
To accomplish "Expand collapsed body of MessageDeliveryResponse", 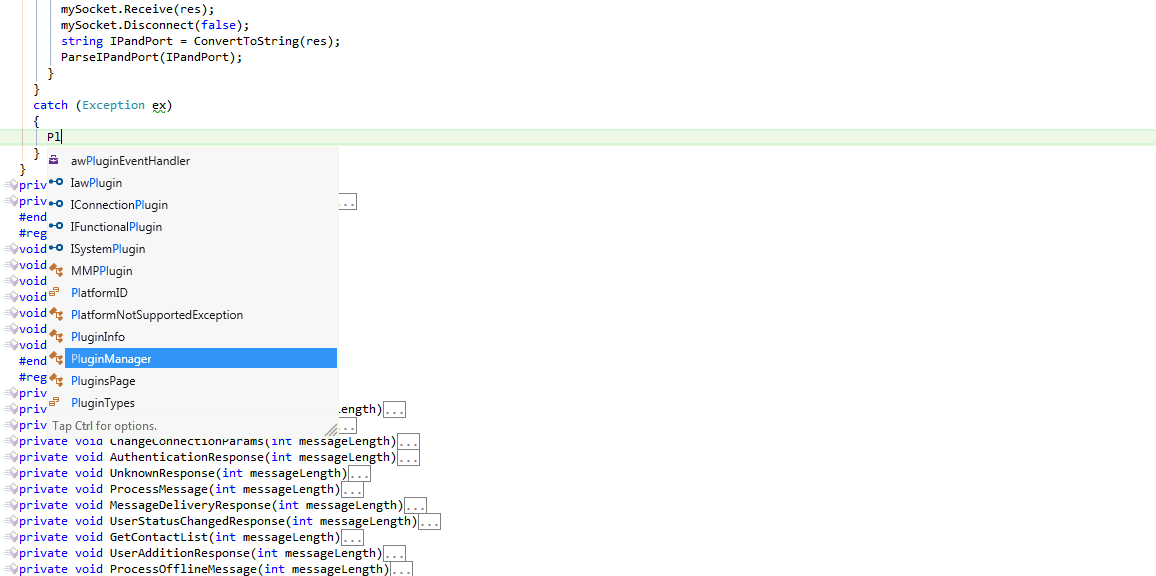I will 415,506.
